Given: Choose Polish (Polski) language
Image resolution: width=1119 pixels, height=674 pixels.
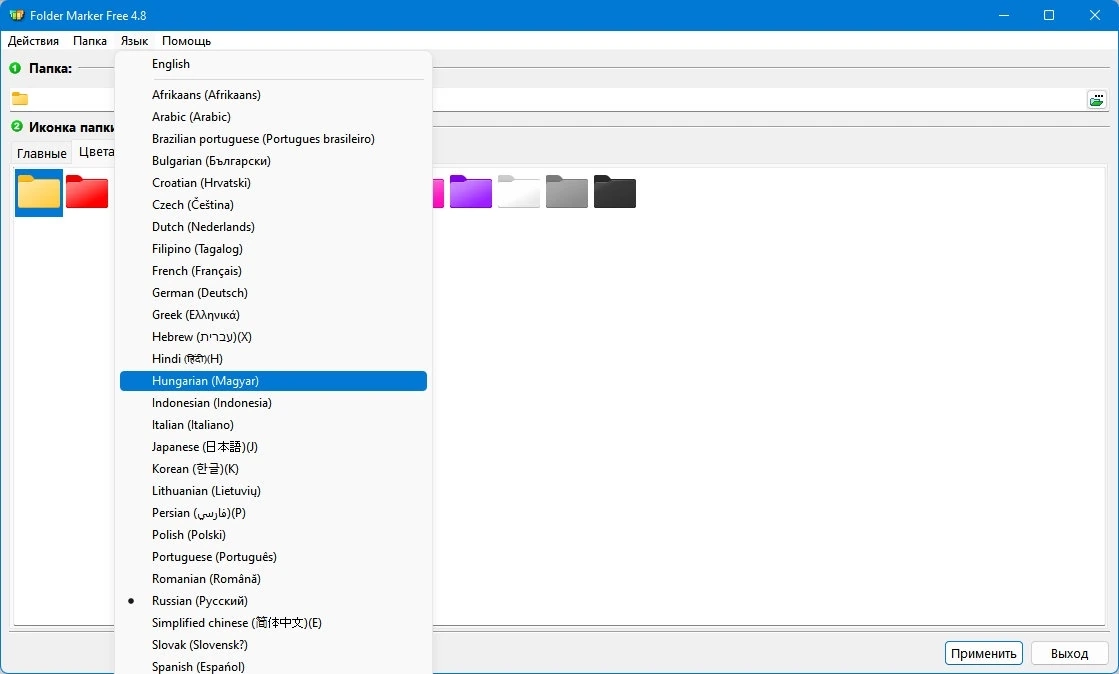Looking at the screenshot, I should coord(273,535).
